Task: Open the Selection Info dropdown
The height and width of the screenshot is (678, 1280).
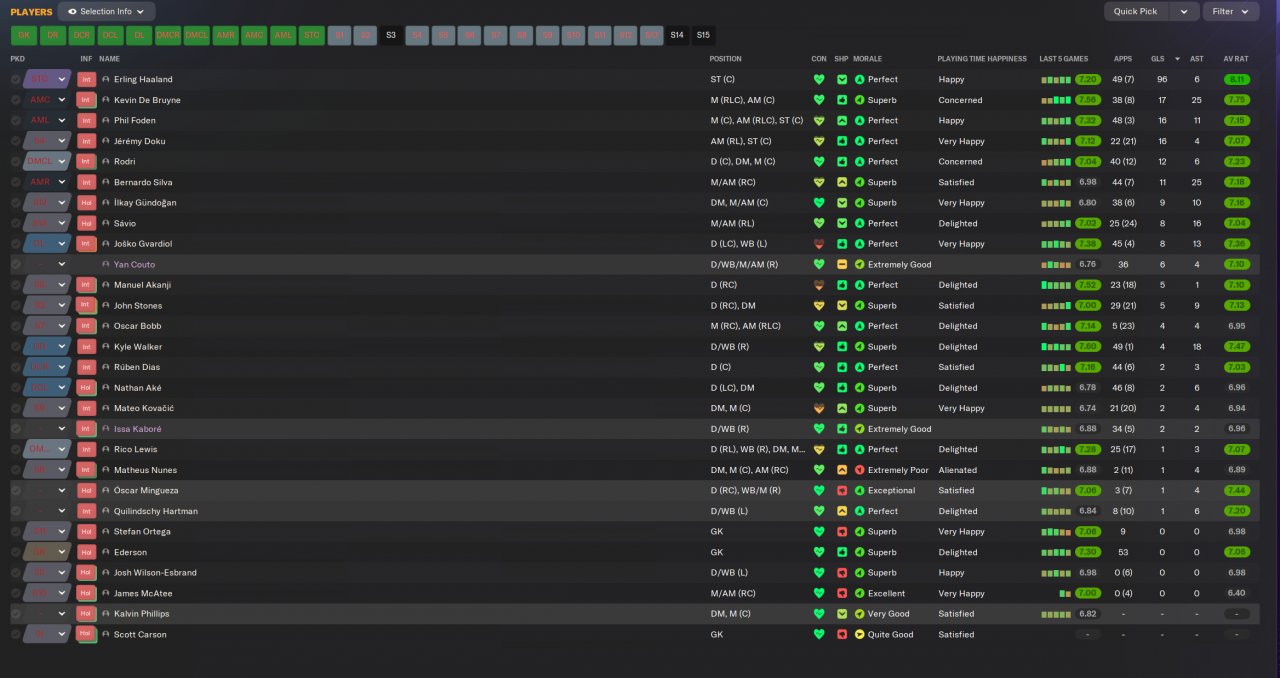Action: point(106,12)
